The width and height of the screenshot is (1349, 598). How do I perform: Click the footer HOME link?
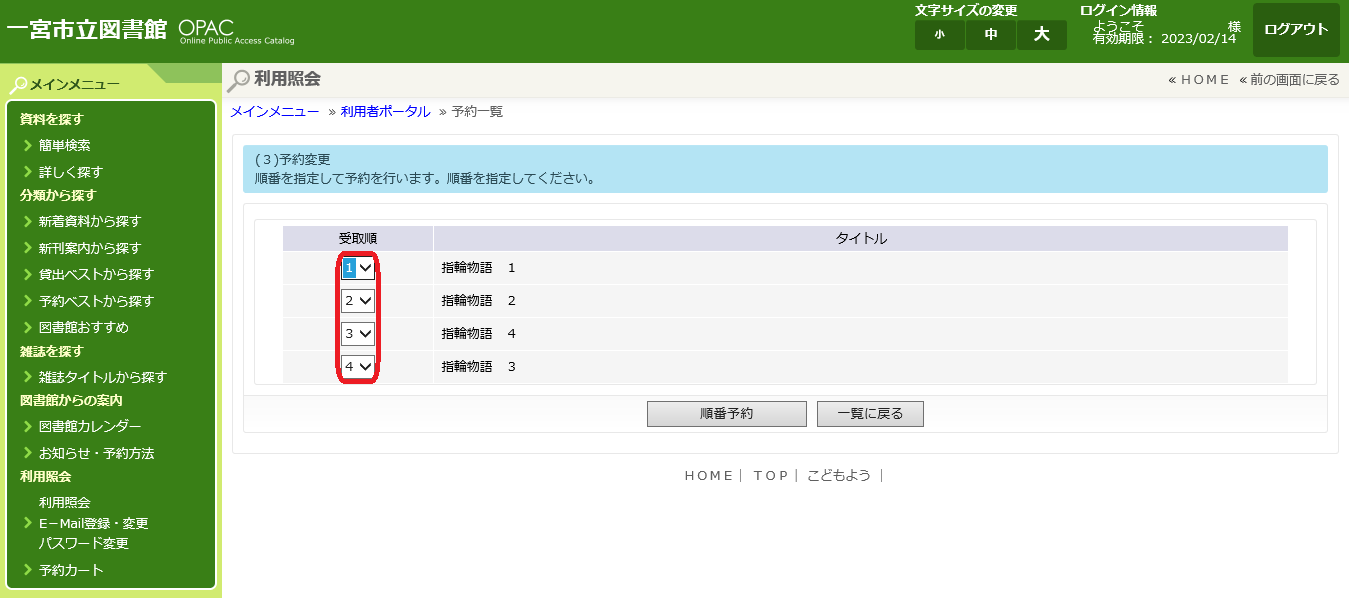pyautogui.click(x=709, y=476)
